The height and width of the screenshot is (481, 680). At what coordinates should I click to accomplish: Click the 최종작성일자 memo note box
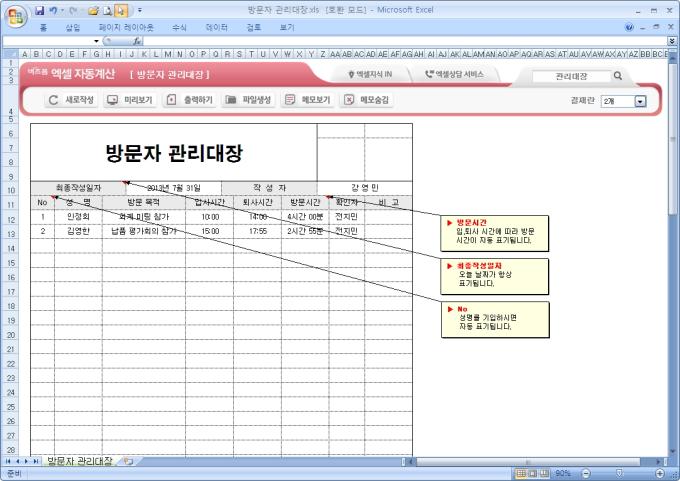click(494, 276)
